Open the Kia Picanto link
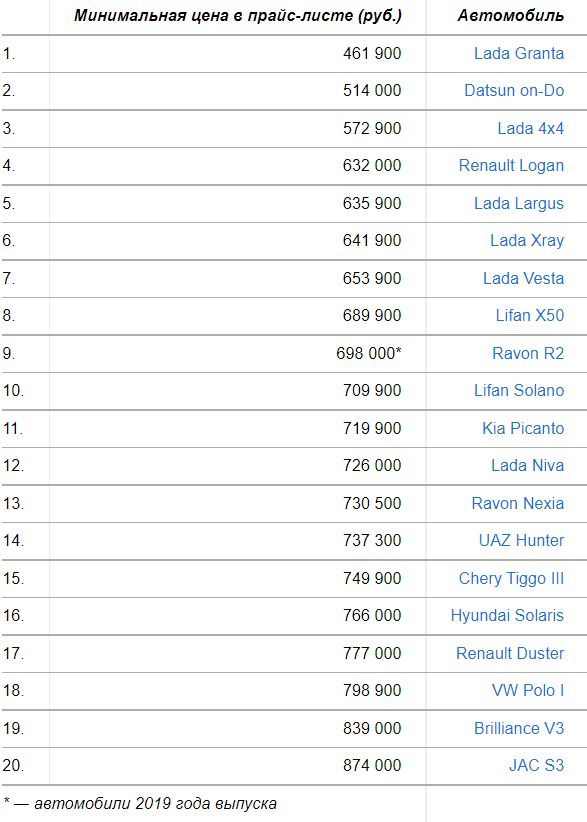The width and height of the screenshot is (587, 822). pyautogui.click(x=523, y=428)
